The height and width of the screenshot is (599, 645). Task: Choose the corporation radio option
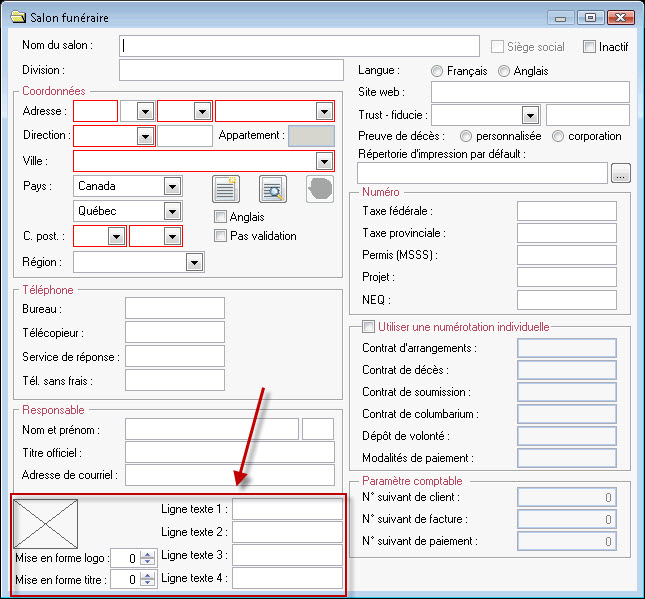558,136
